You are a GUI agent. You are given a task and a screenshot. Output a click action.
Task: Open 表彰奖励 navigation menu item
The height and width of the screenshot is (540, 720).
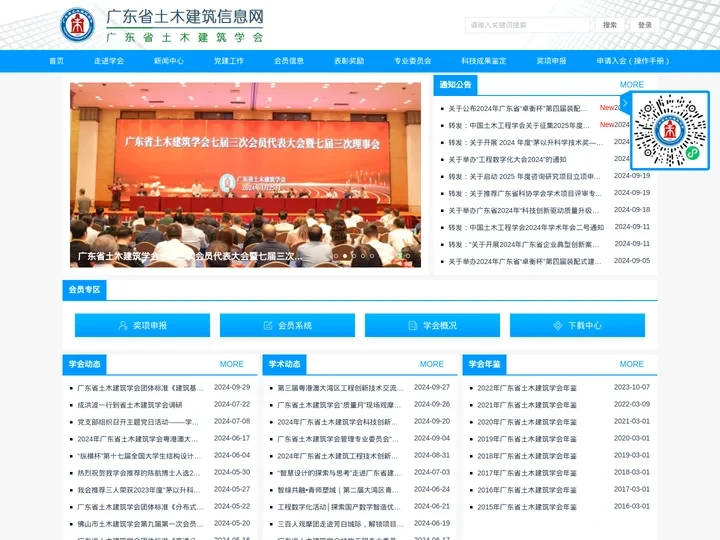[349, 61]
